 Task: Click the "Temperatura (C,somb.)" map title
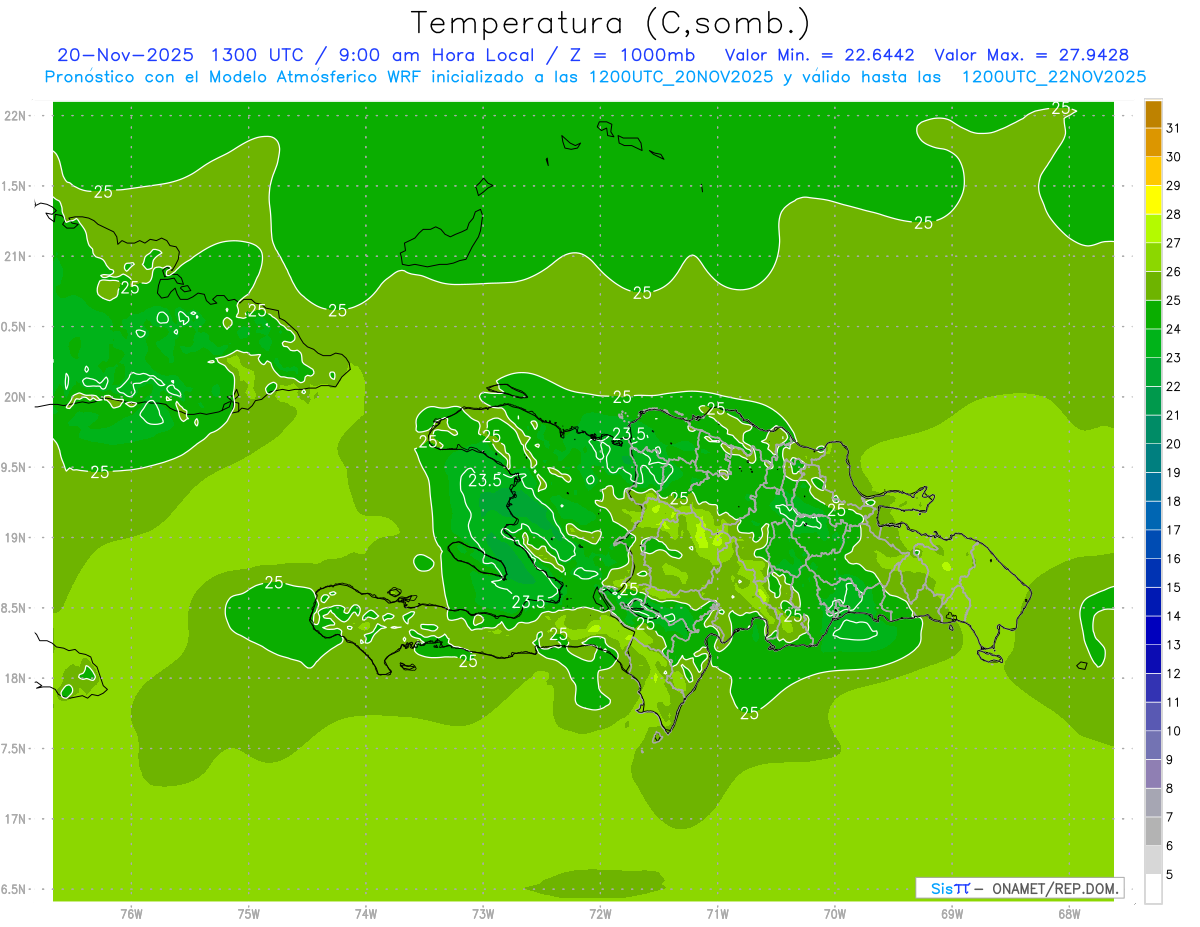click(x=610, y=24)
